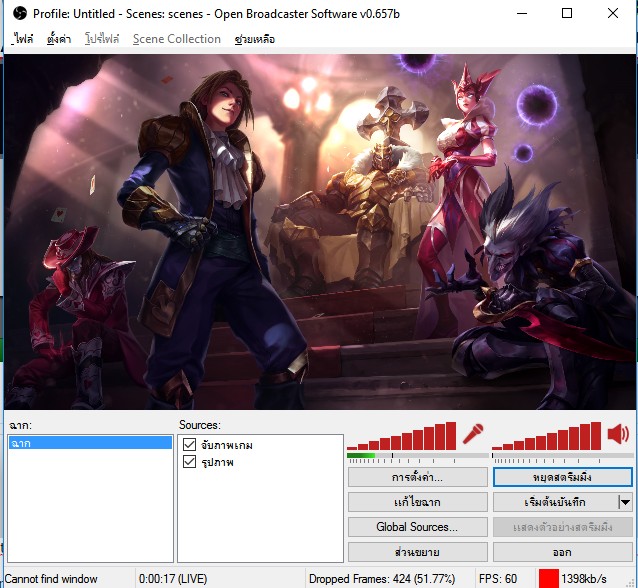Click the red bitrate status indicator
This screenshot has height=588, width=638.
(x=548, y=578)
